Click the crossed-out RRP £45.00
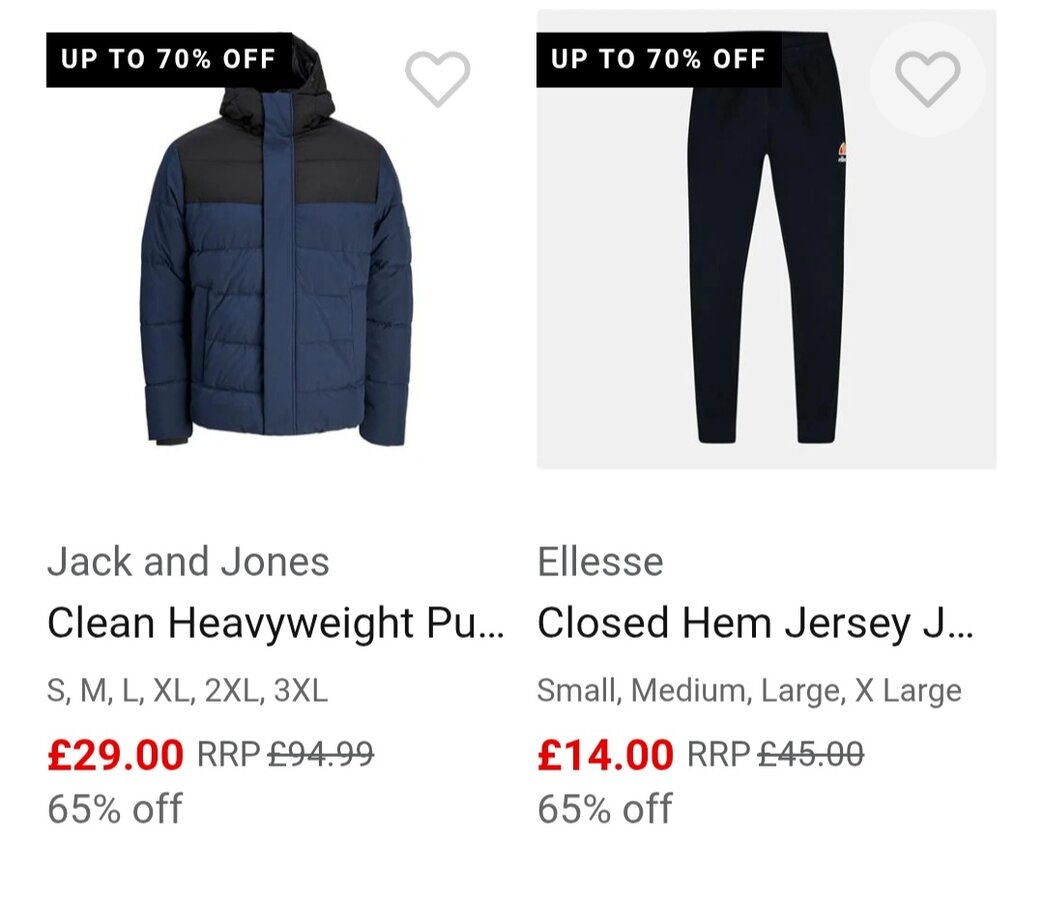Screen dimensions: 1044x900 pyautogui.click(x=810, y=754)
